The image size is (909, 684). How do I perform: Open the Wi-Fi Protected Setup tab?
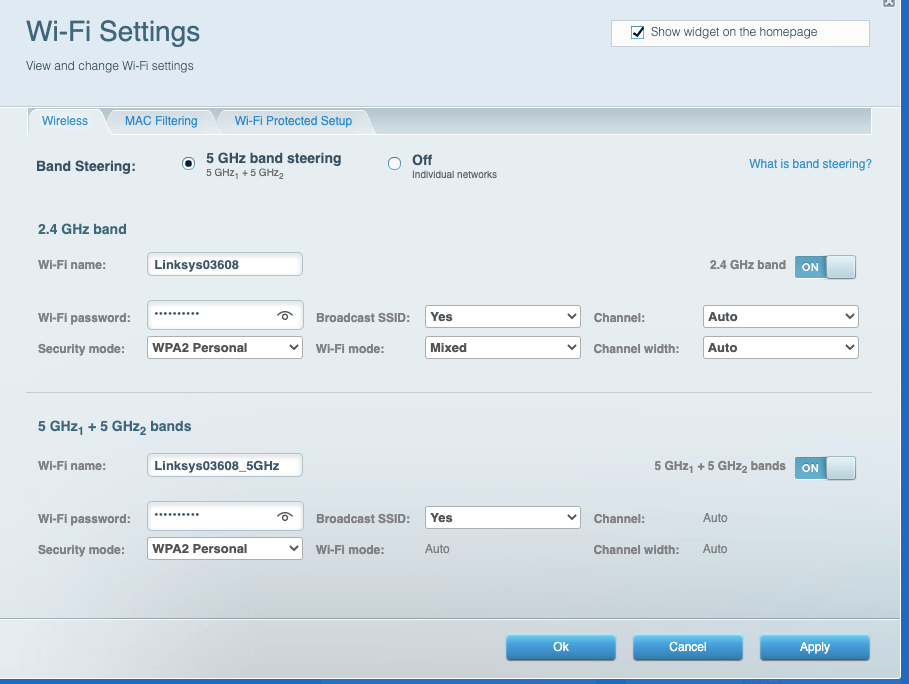[x=293, y=120]
